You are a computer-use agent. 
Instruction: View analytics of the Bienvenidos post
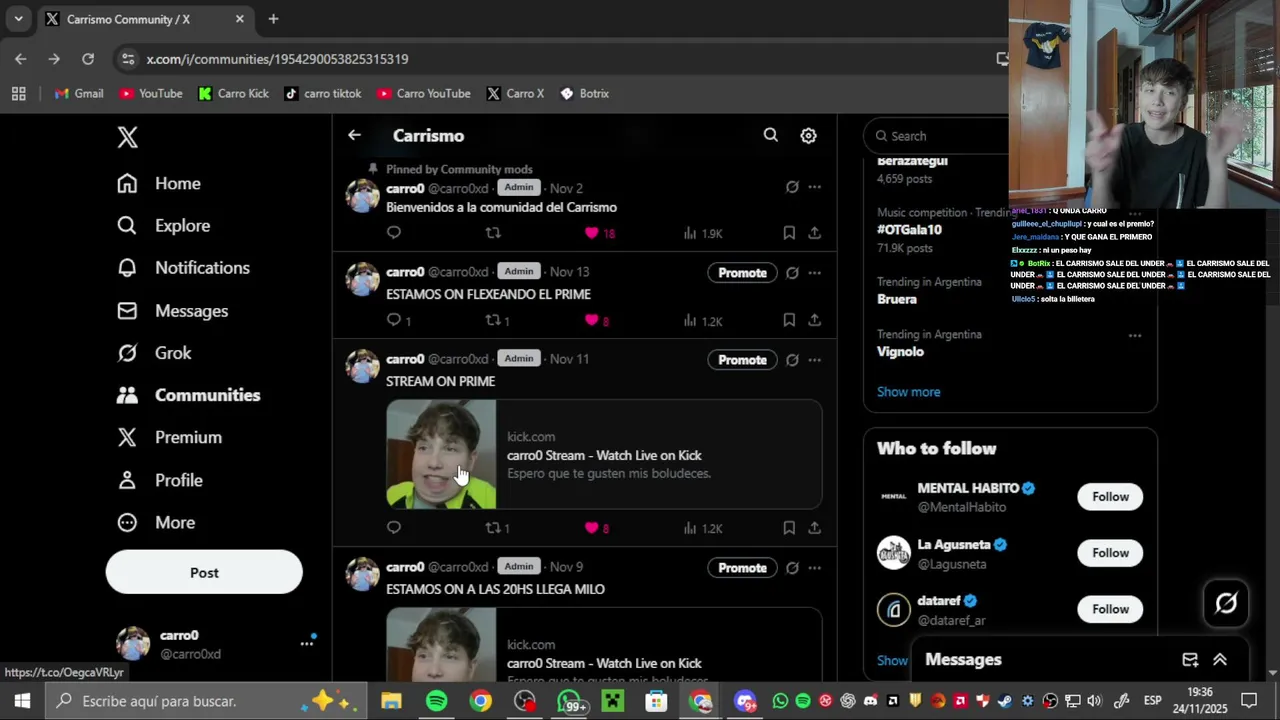click(x=702, y=233)
